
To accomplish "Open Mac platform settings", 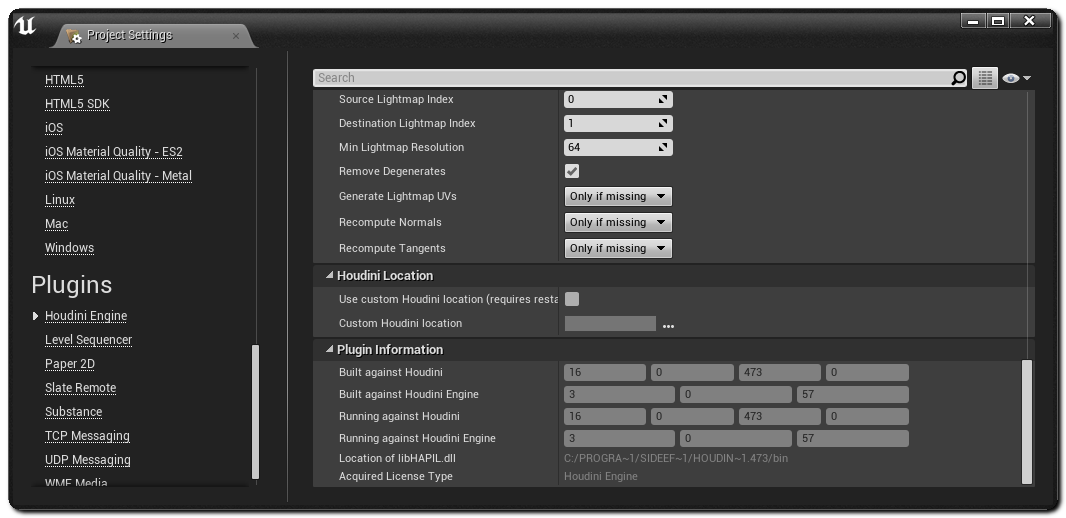I will click(56, 224).
